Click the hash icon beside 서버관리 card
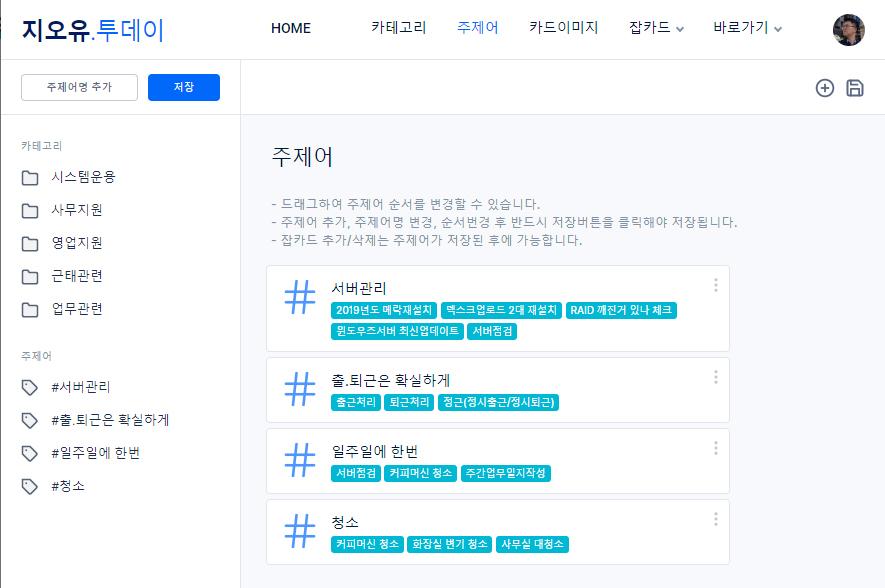This screenshot has height=588, width=885. coord(300,298)
